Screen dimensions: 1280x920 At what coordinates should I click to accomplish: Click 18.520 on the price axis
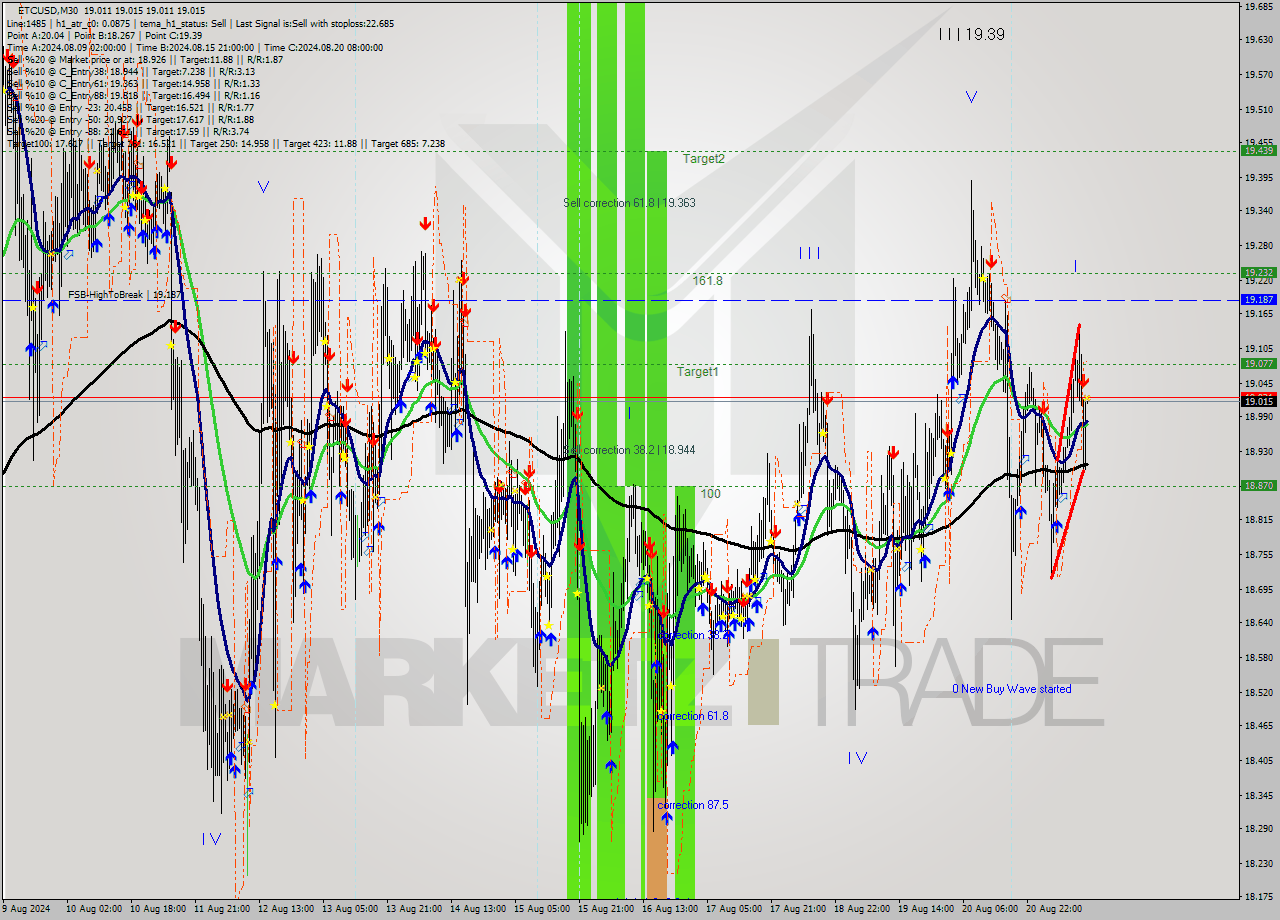click(x=1257, y=692)
